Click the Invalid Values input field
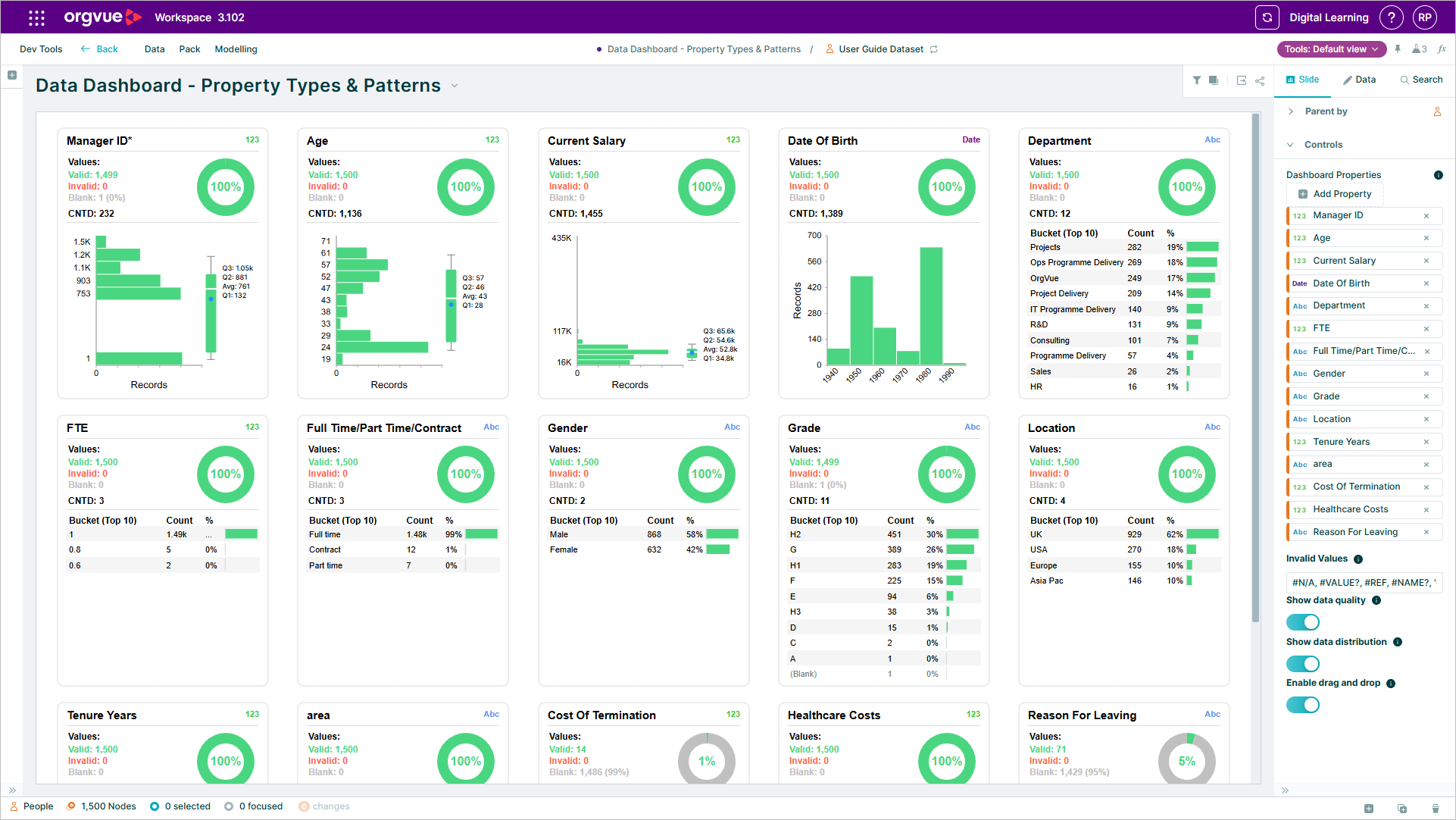This screenshot has height=820, width=1456. coord(1364,583)
